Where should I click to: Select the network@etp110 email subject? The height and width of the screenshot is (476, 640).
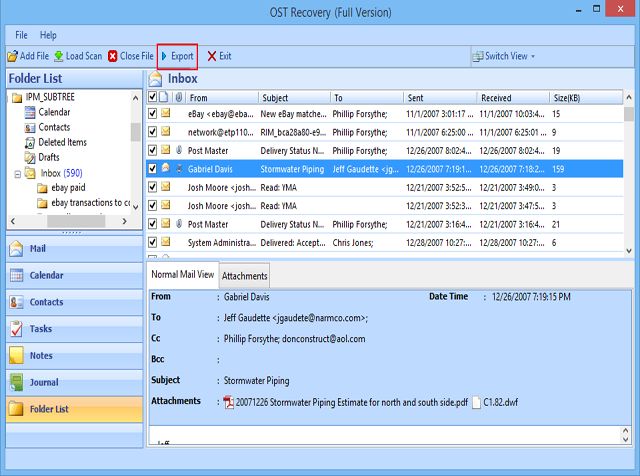click(x=293, y=132)
